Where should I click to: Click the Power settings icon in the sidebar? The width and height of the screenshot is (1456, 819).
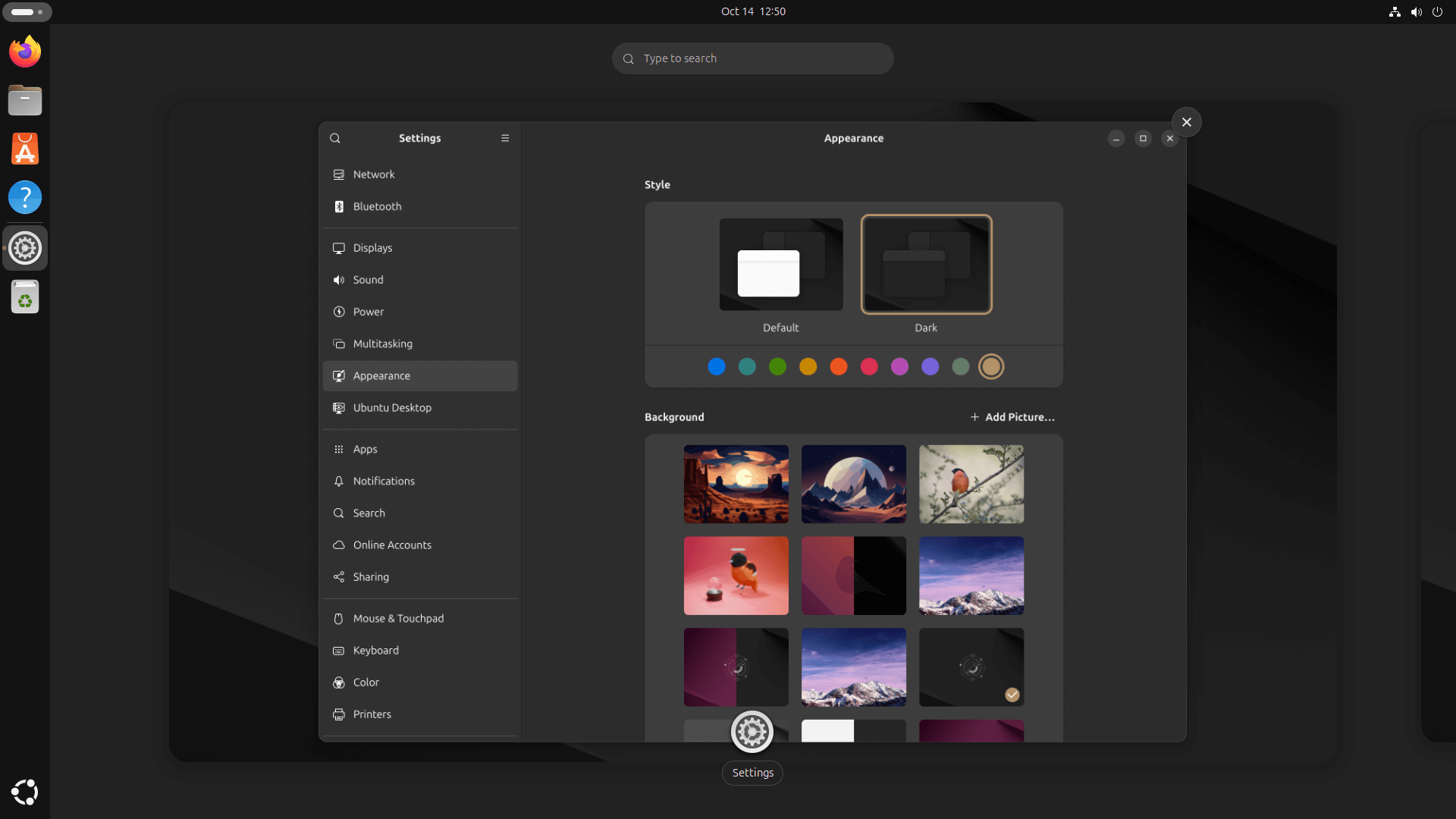pyautogui.click(x=338, y=312)
